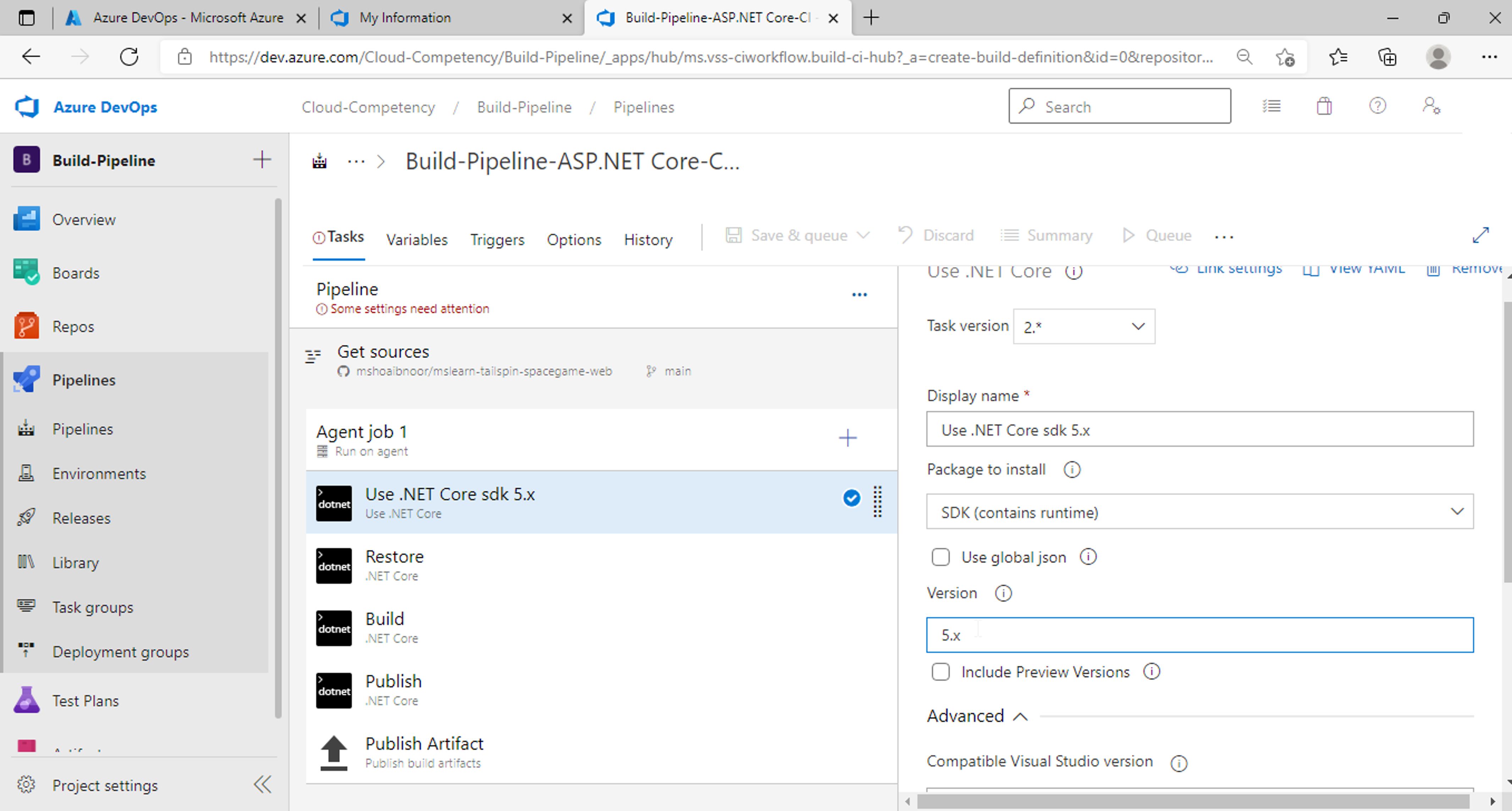The height and width of the screenshot is (811, 1512).
Task: Open Package to install dropdown
Action: pyautogui.click(x=1200, y=511)
